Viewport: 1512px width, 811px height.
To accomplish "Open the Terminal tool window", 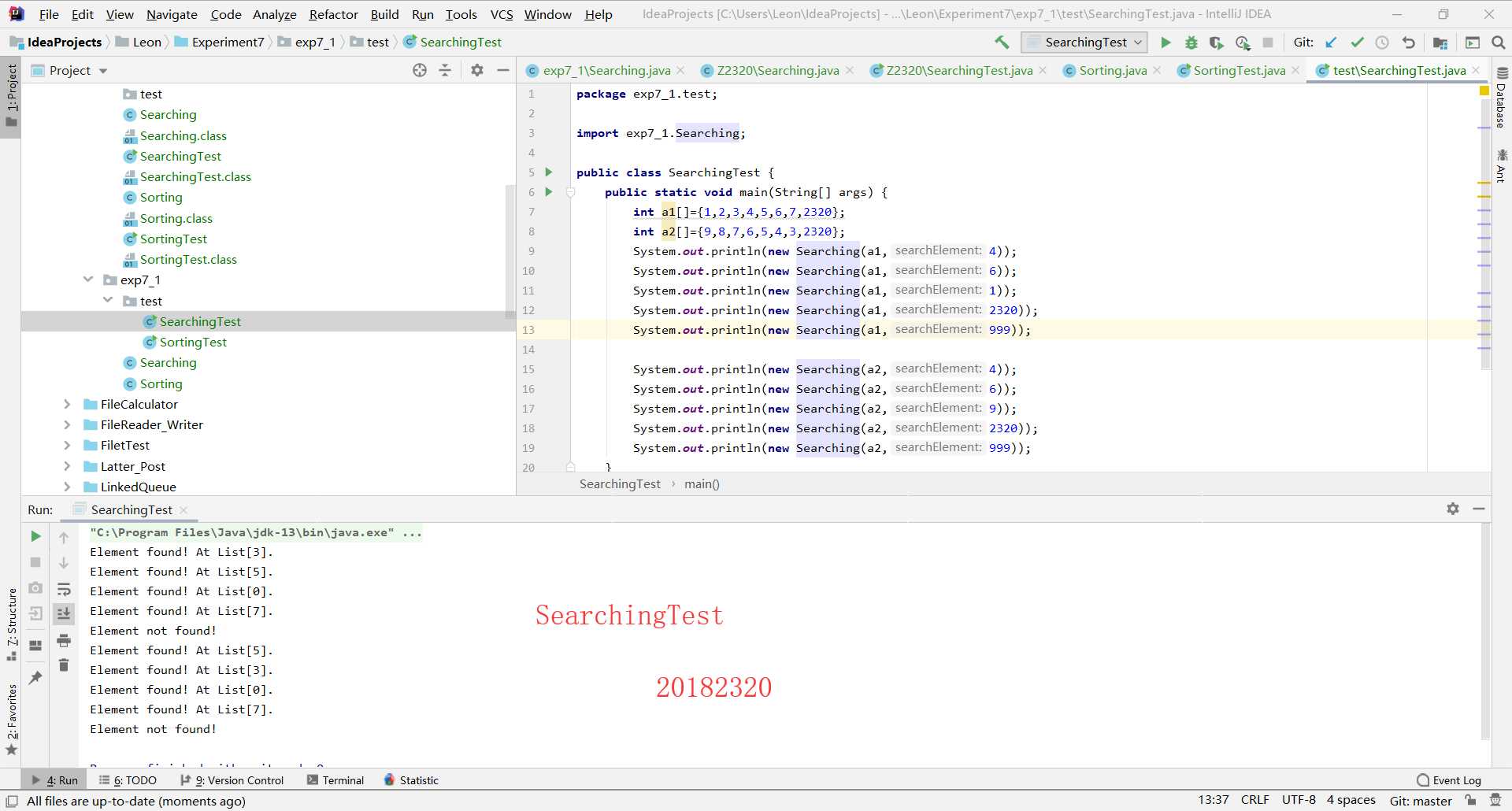I will point(335,780).
